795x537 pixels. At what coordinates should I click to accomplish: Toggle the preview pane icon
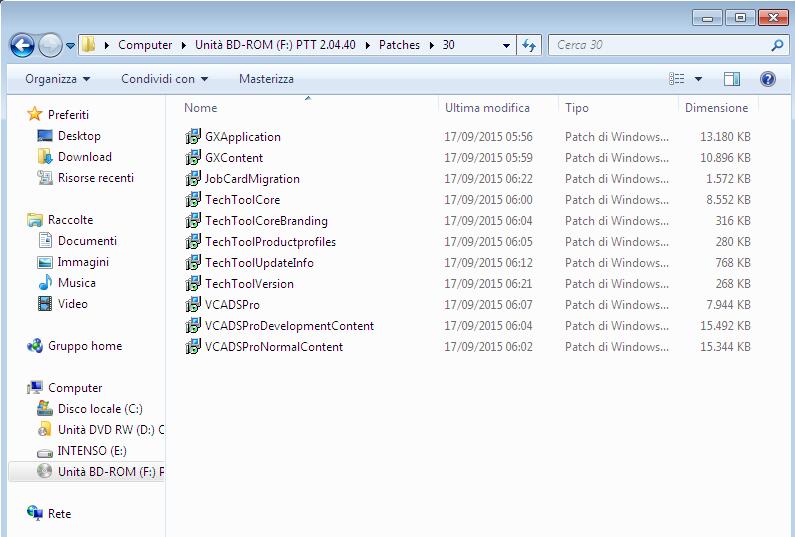[732, 79]
